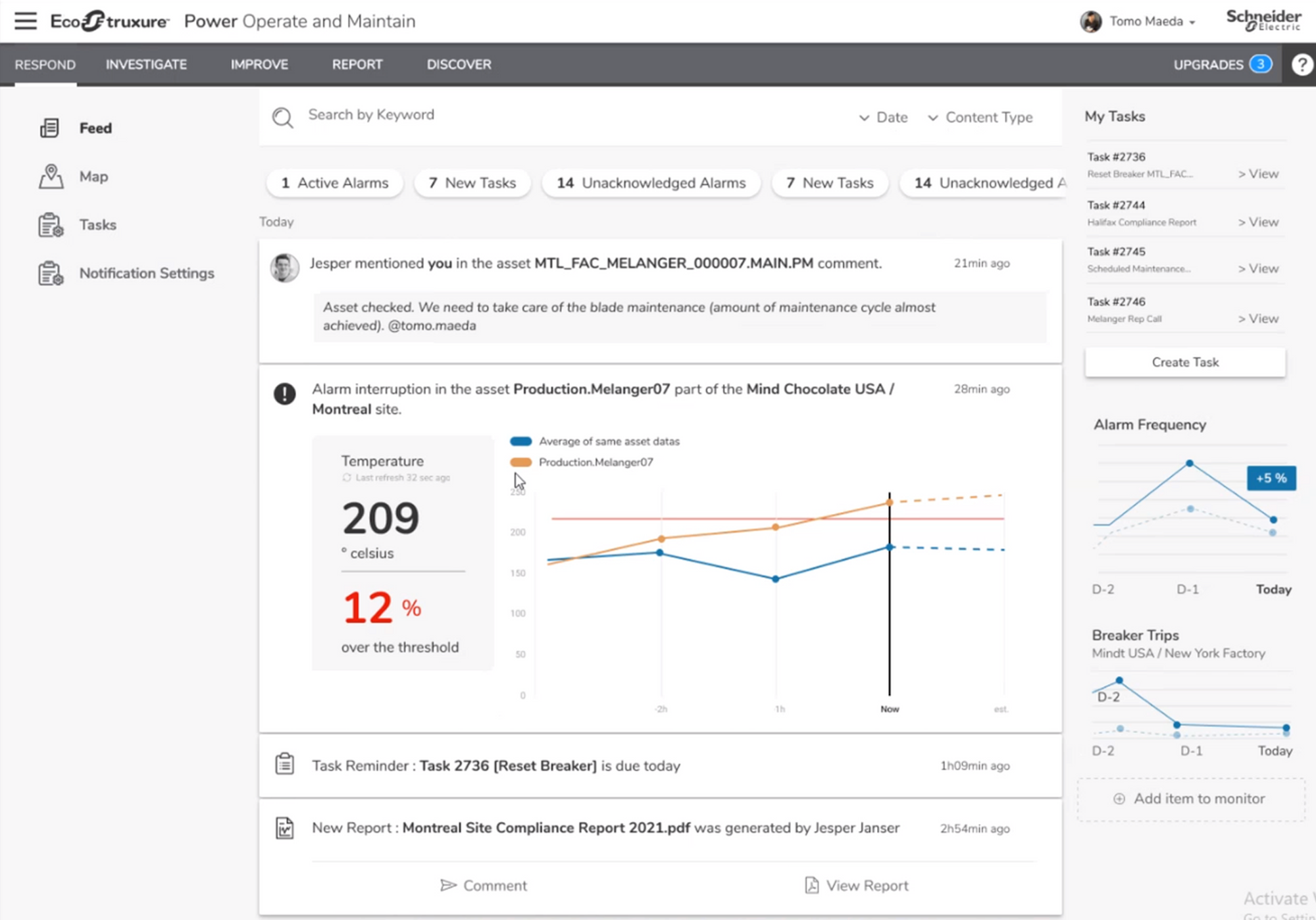Click the compliance report document icon
This screenshot has width=1316, height=920.
[x=285, y=828]
